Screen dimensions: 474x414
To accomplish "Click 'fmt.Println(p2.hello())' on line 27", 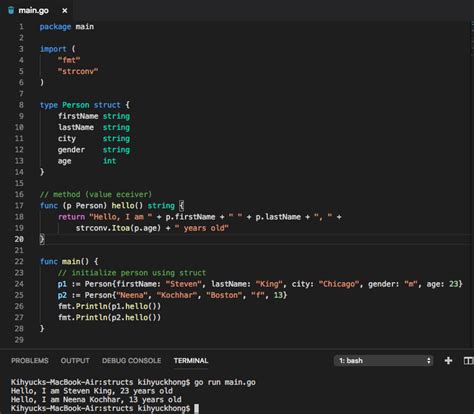I will [x=109, y=317].
